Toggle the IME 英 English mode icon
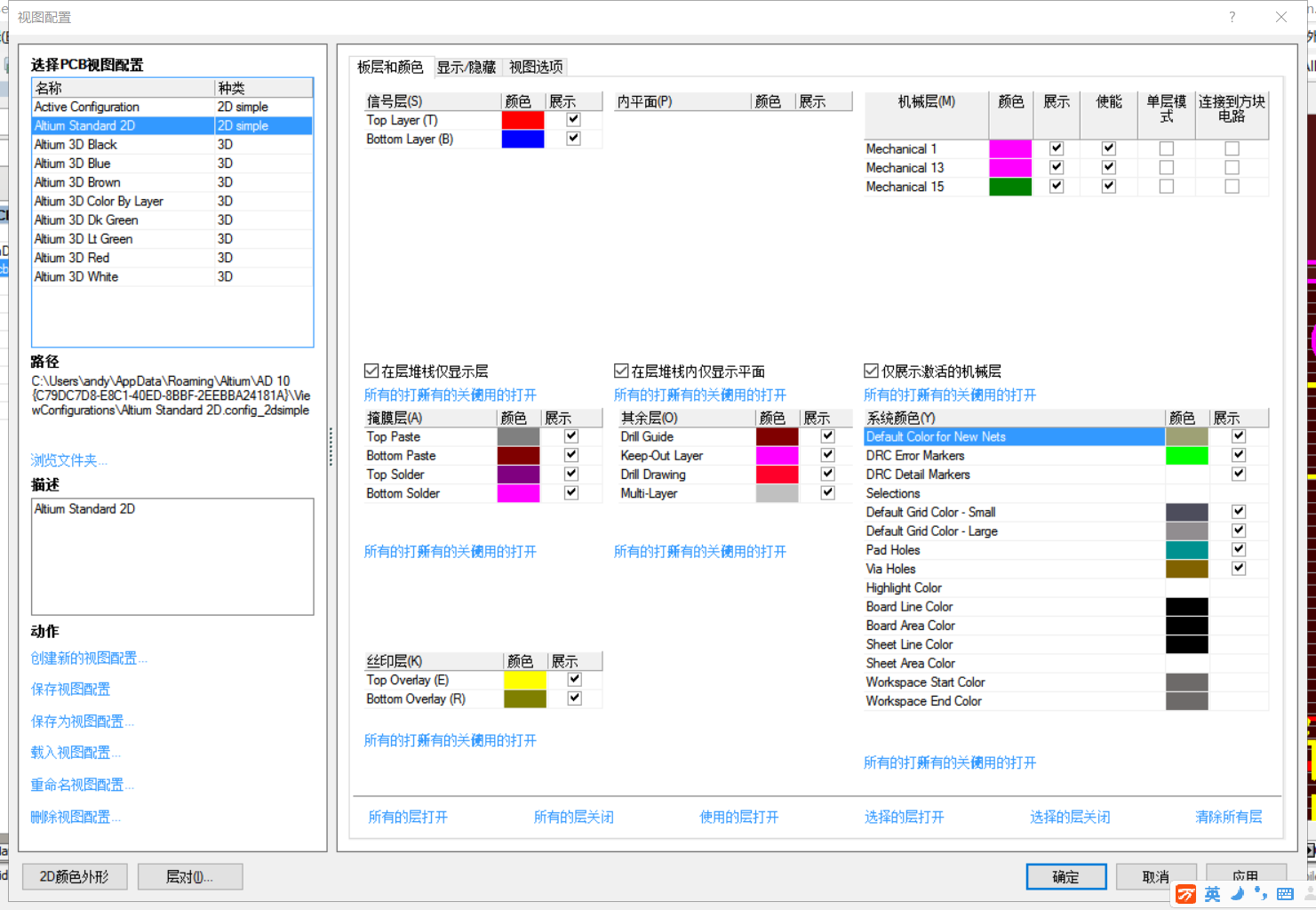1316x910 pixels. [x=1212, y=894]
